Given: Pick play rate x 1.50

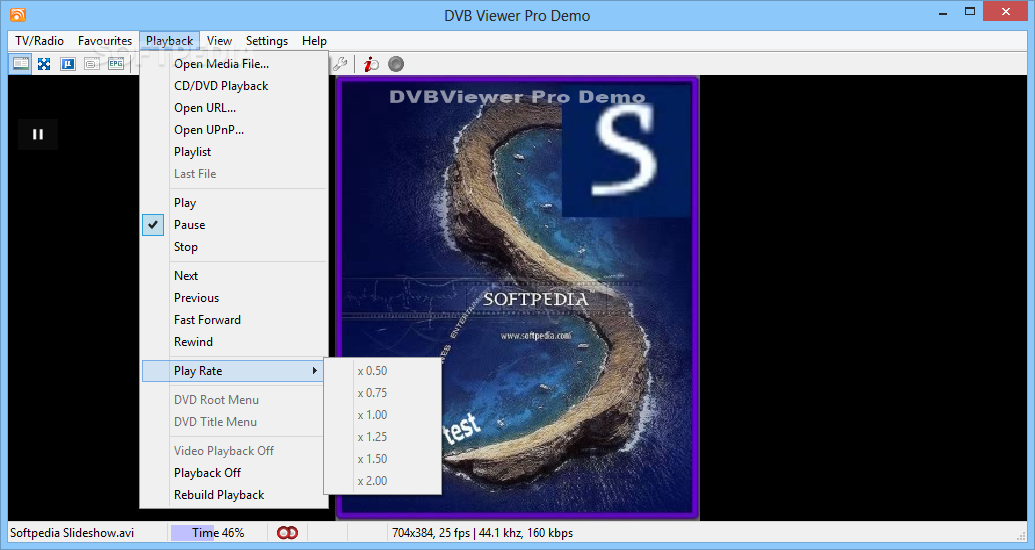Looking at the screenshot, I should pyautogui.click(x=382, y=459).
